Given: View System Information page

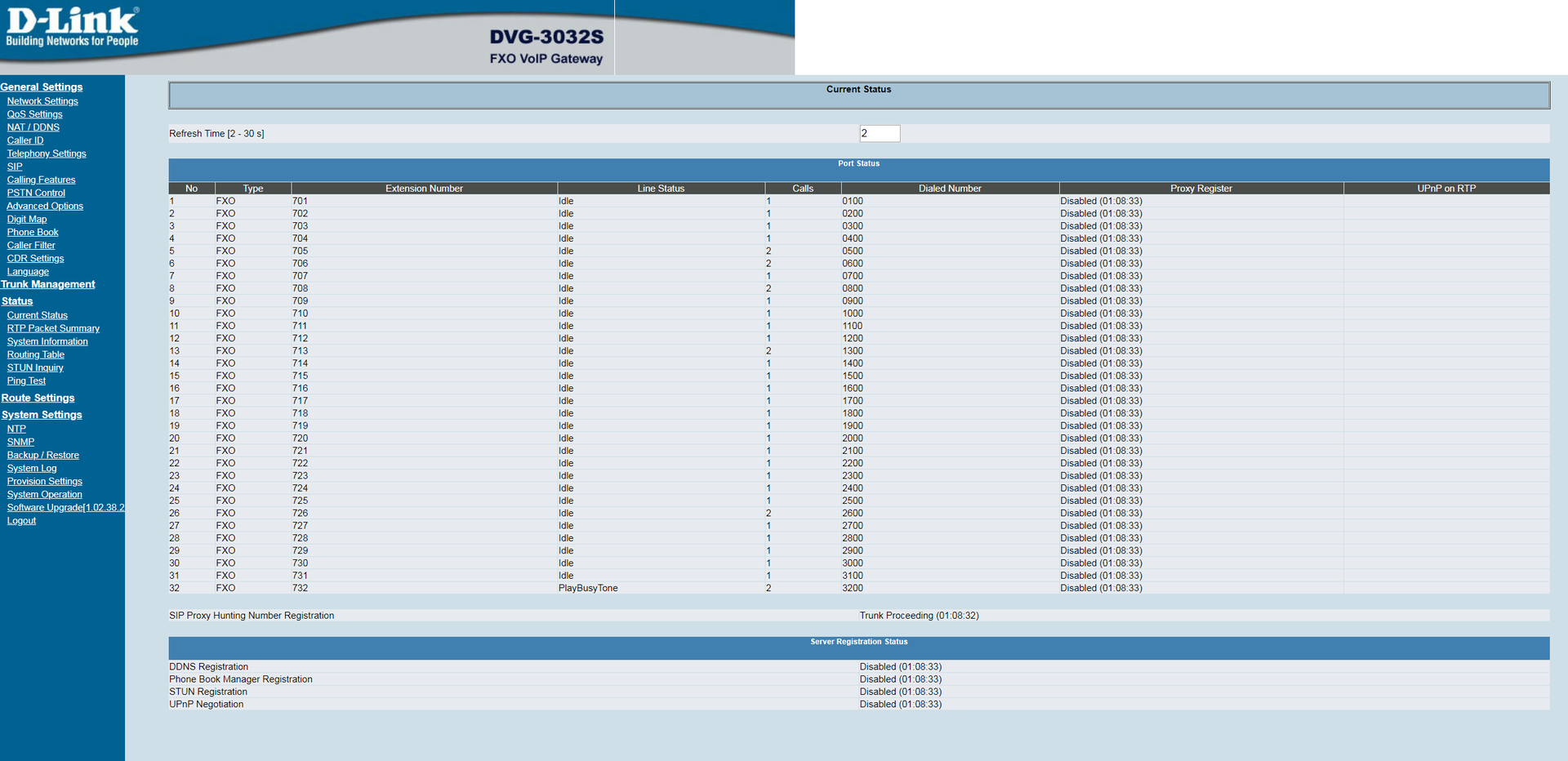Looking at the screenshot, I should coord(47,341).
